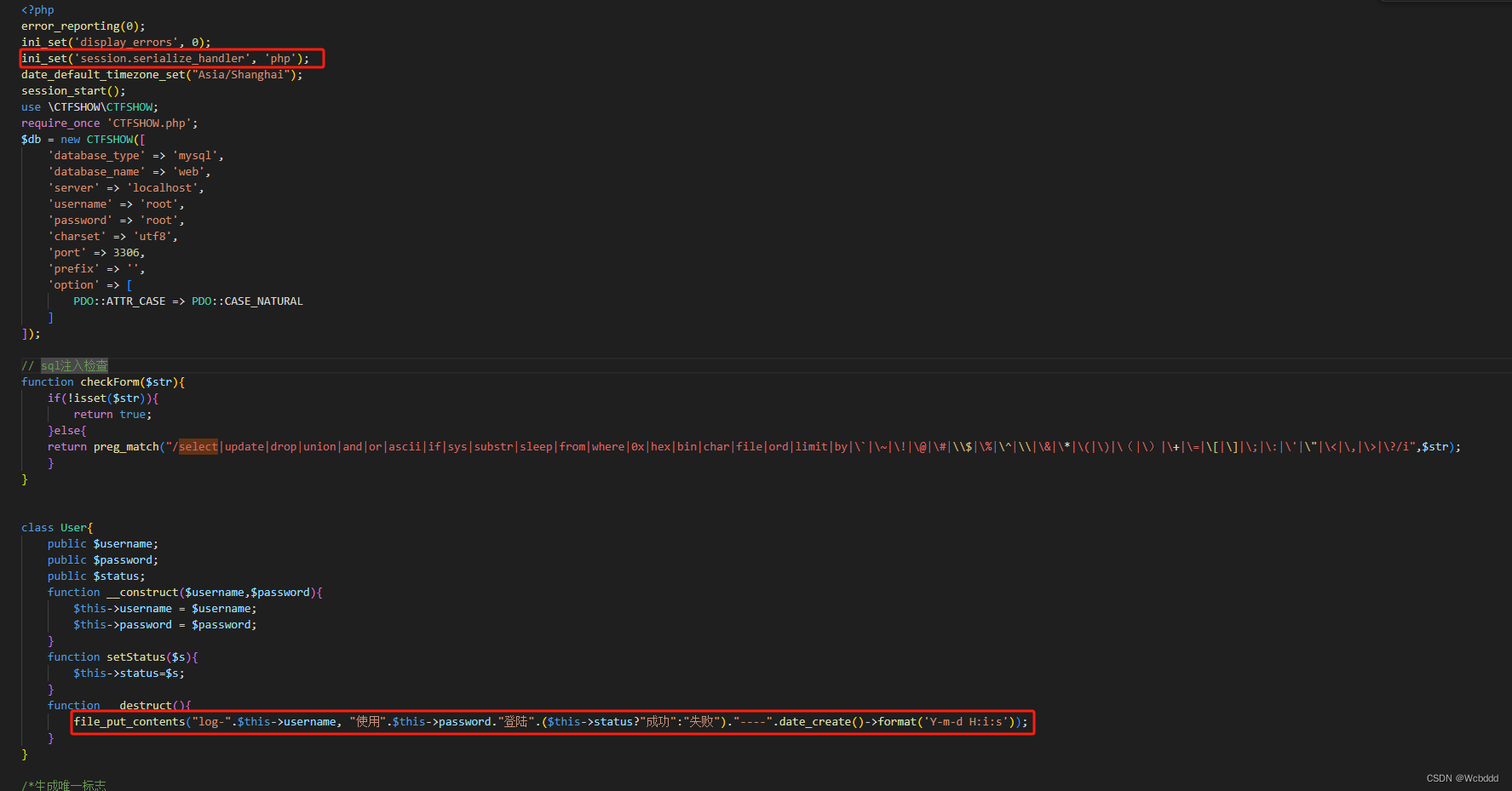Viewport: 1512px width, 791px height.
Task: Click the CSDN @Wcbddd watermark link
Action: 1463,777
